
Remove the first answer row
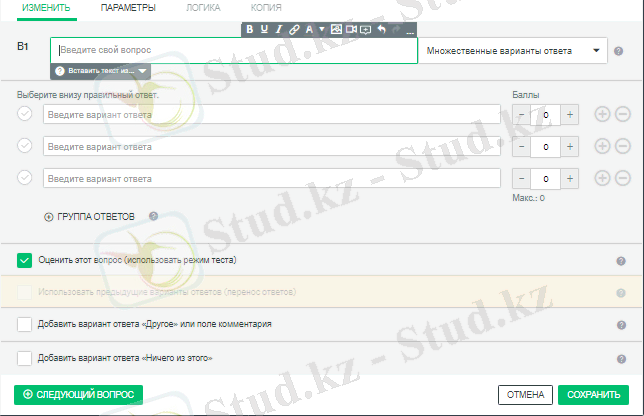click(x=623, y=114)
